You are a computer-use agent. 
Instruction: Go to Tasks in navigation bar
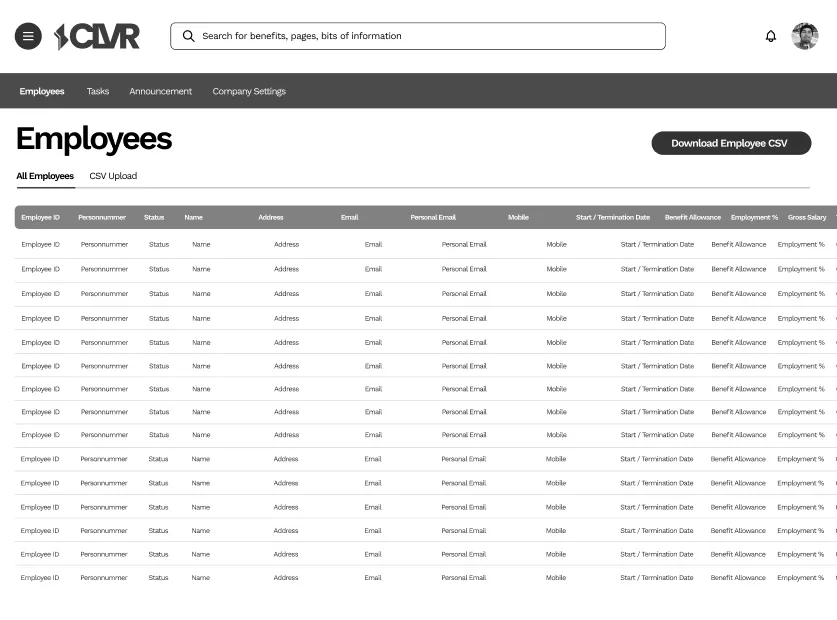[98, 91]
